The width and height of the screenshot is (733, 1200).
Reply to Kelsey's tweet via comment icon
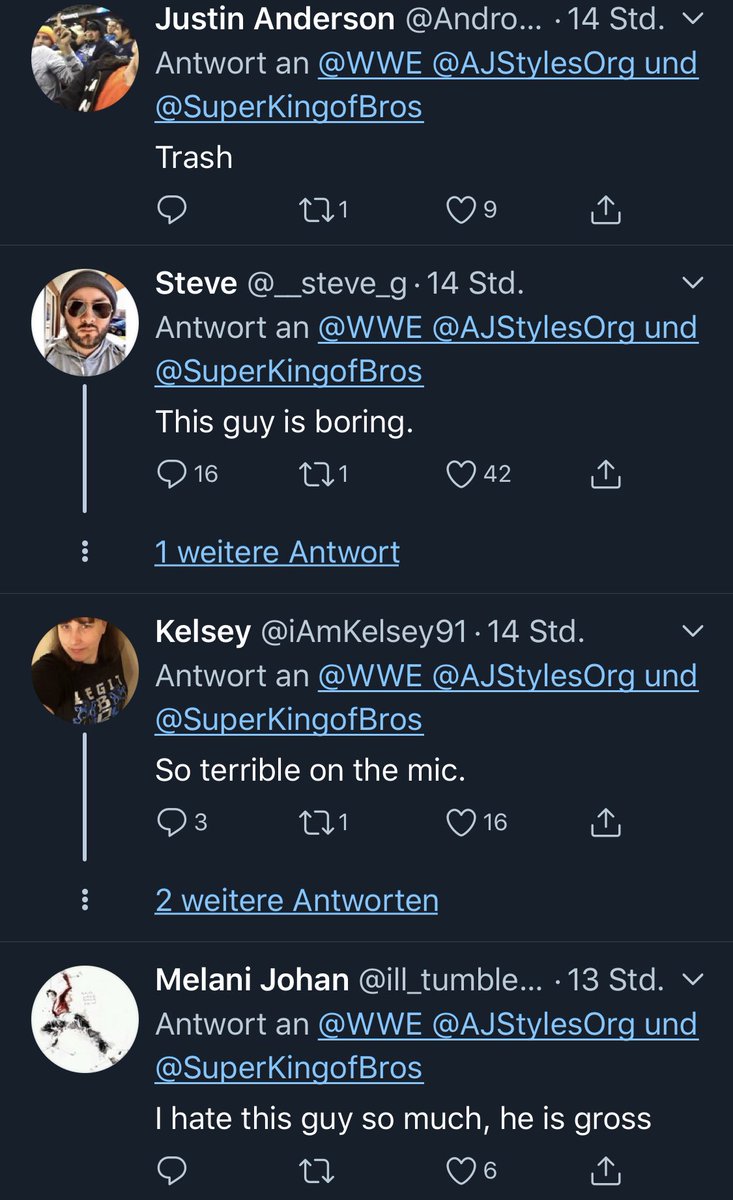click(x=172, y=823)
